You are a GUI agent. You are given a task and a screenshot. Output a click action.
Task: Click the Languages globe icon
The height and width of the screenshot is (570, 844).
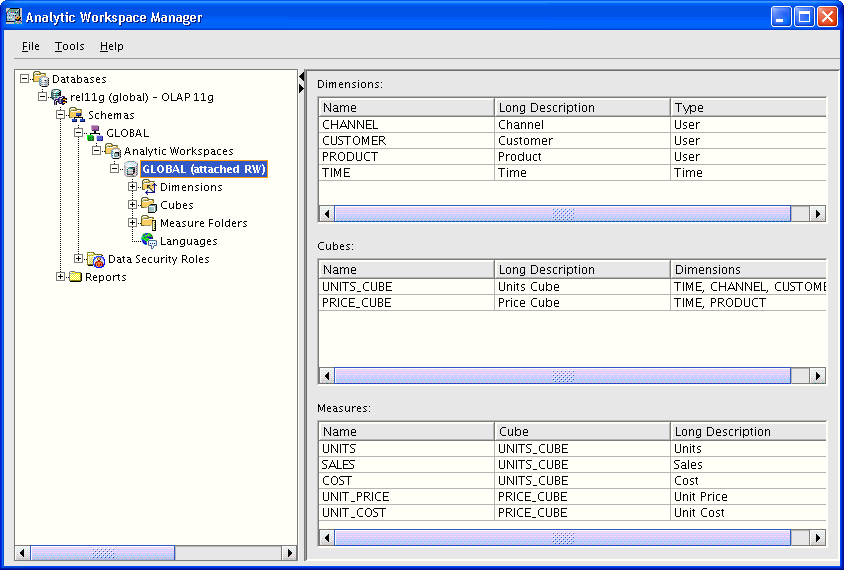pyautogui.click(x=149, y=241)
